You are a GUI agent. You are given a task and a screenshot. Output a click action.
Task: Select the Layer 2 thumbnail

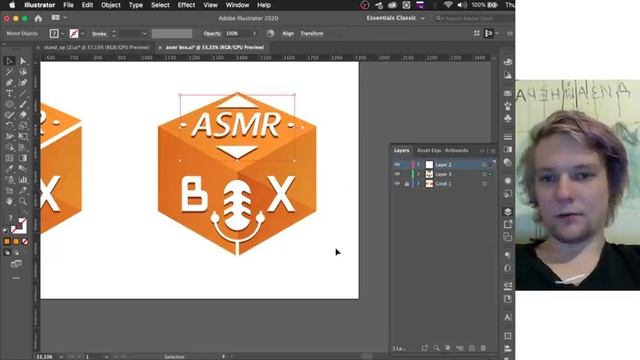click(x=429, y=164)
